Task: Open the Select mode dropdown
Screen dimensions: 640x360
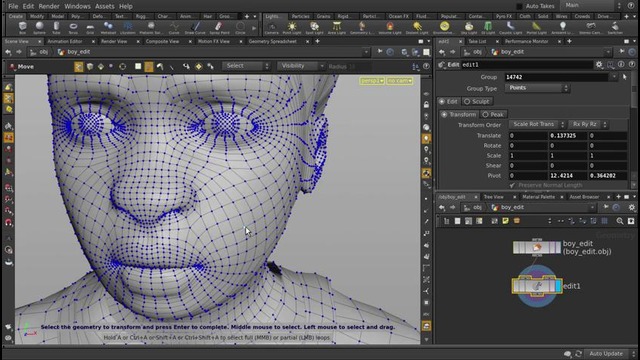Action: (x=246, y=66)
